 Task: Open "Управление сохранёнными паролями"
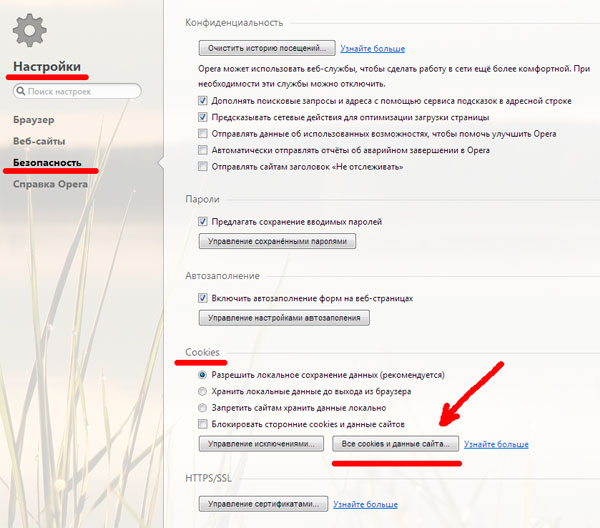pyautogui.click(x=277, y=241)
